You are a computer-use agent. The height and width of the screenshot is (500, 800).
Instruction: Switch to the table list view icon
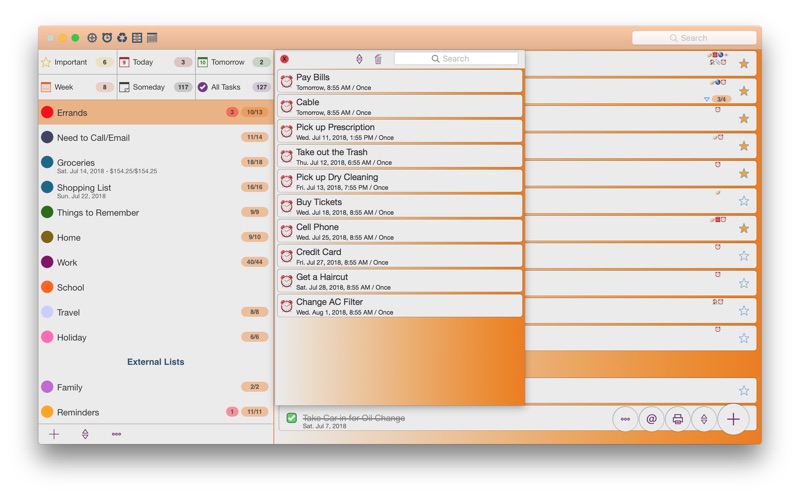coord(137,38)
